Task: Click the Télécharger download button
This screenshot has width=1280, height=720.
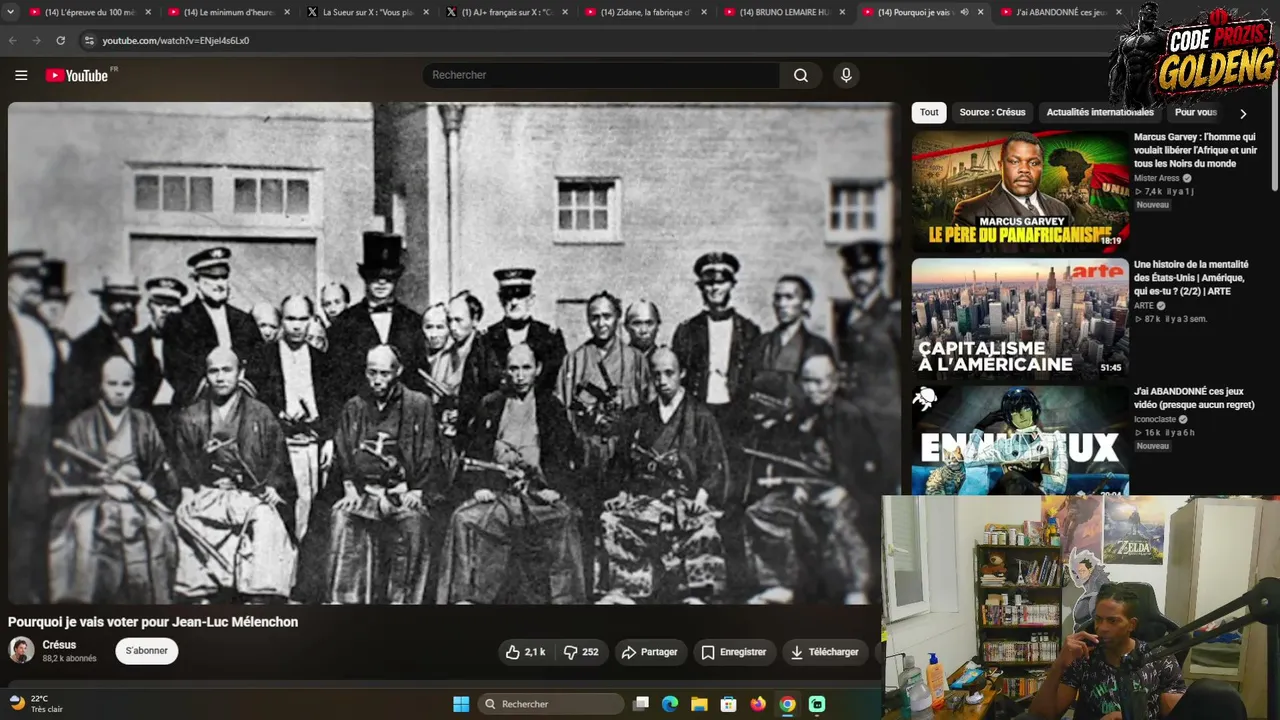Action: (x=824, y=652)
